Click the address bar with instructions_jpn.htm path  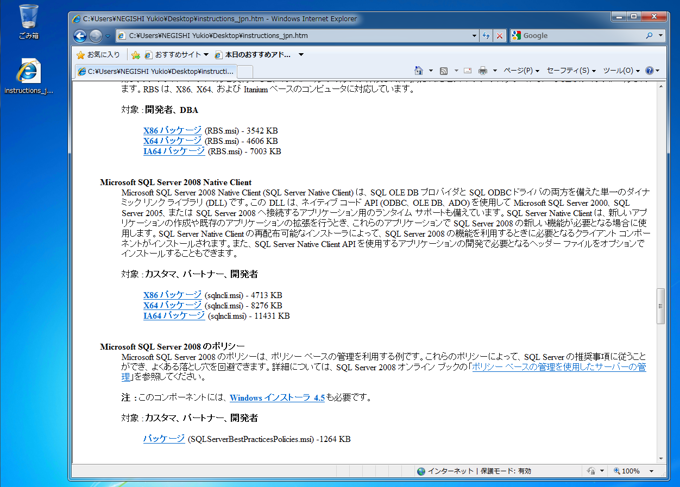pos(293,36)
